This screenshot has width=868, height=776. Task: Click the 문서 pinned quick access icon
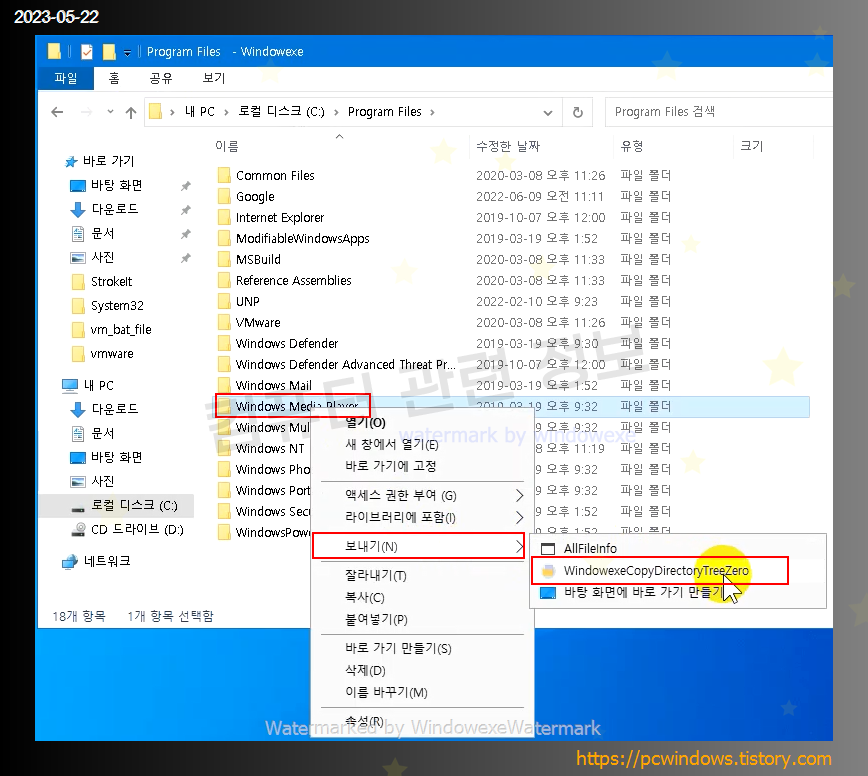pos(78,234)
